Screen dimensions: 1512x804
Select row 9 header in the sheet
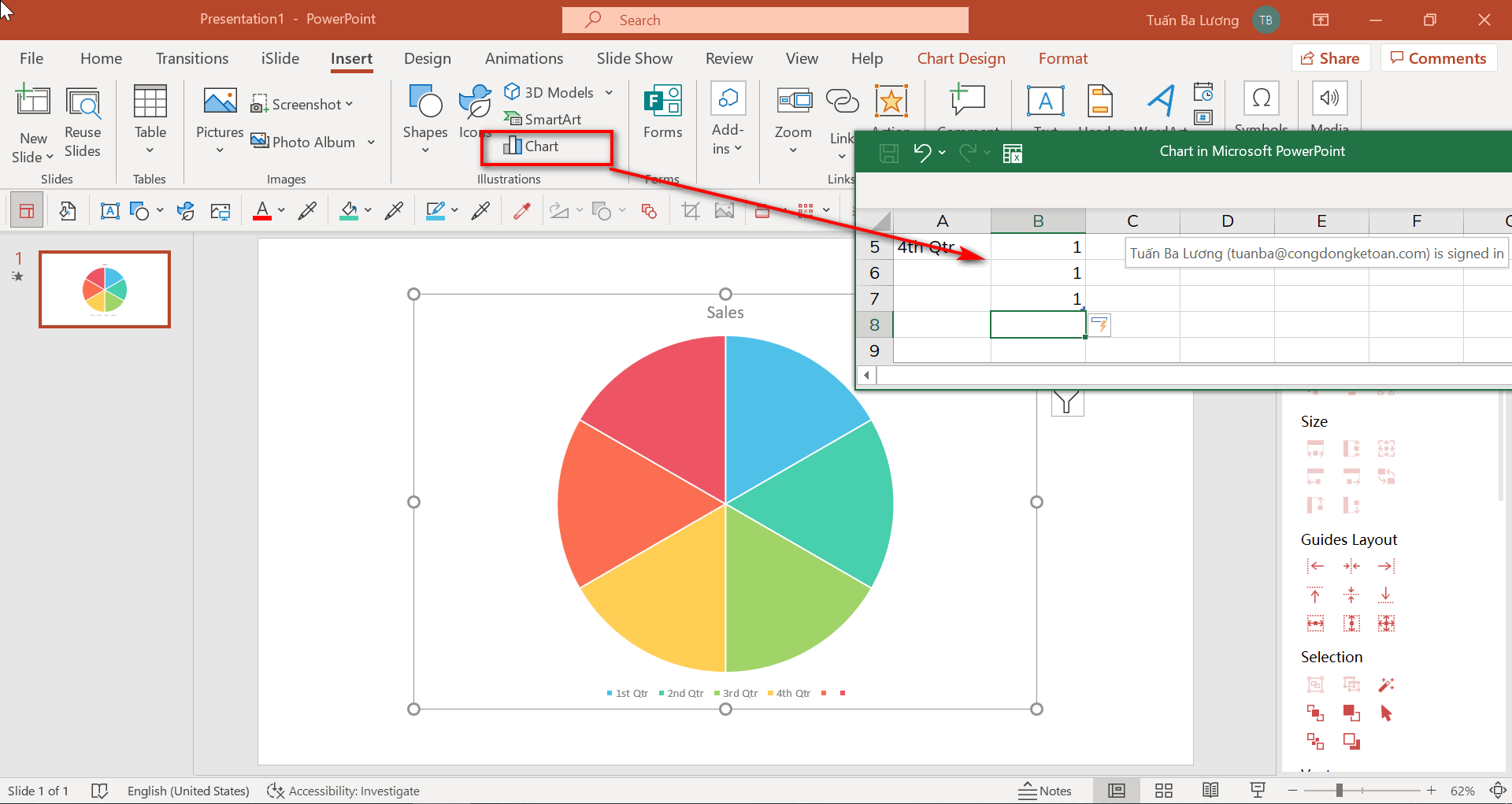click(874, 350)
